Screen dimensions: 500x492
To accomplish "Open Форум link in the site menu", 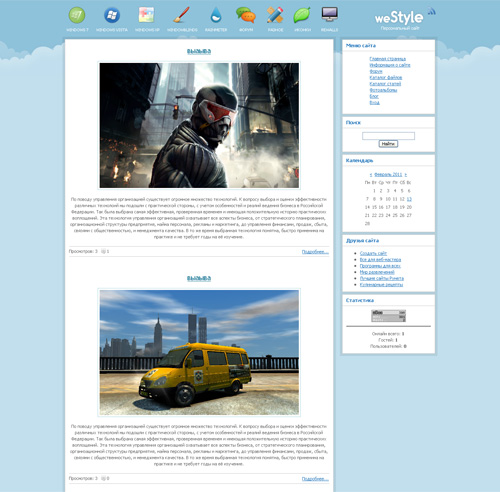I will [x=376, y=71].
